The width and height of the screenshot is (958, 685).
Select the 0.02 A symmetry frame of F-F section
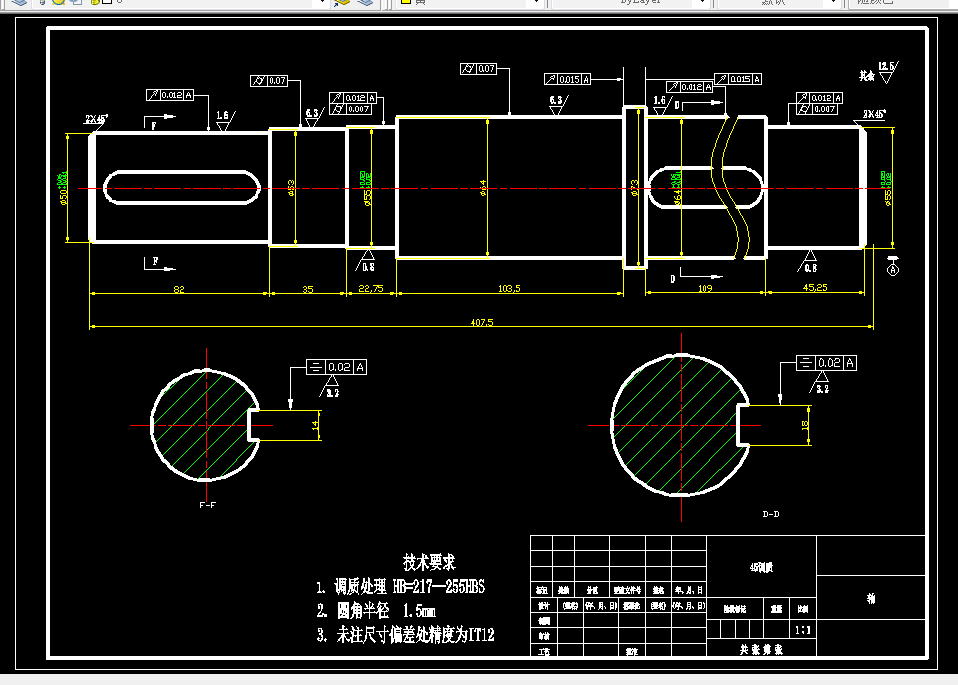tap(337, 367)
